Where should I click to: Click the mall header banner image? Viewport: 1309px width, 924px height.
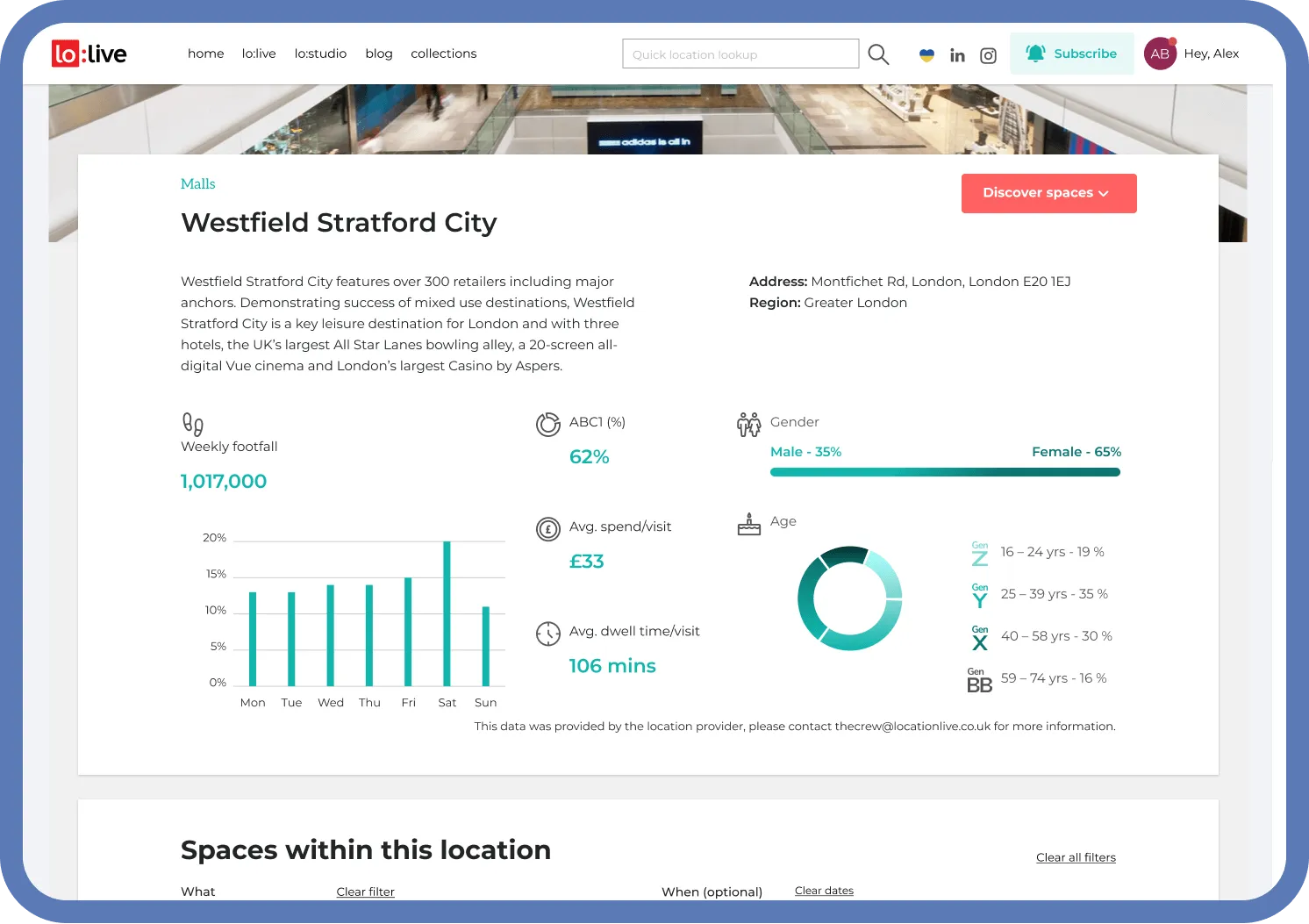coord(647,119)
